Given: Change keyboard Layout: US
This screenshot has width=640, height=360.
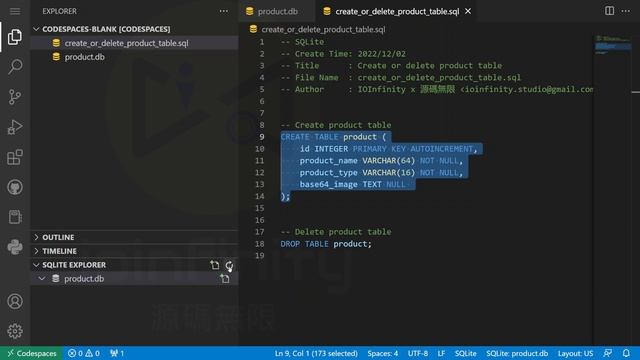Looking at the screenshot, I should (575, 353).
